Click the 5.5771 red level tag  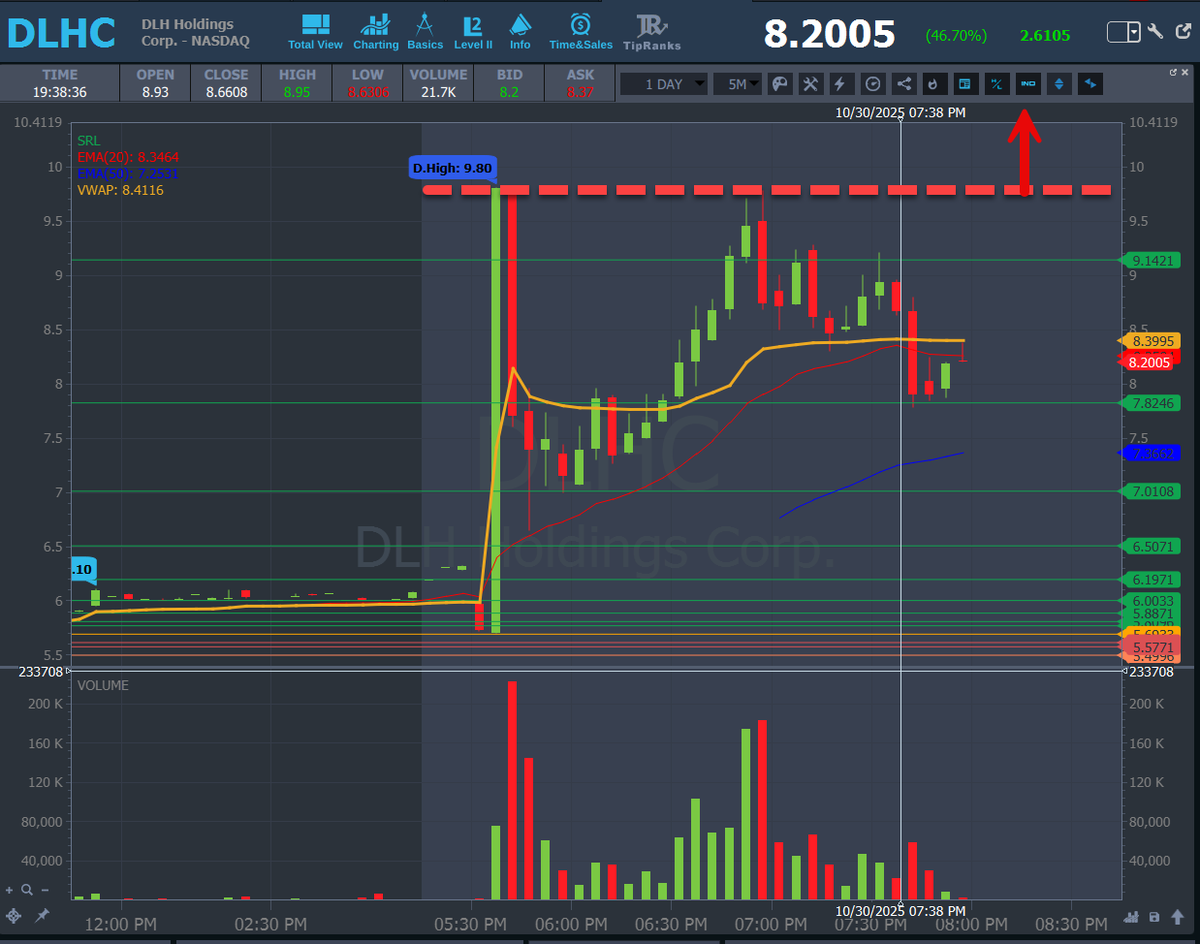coord(1152,647)
